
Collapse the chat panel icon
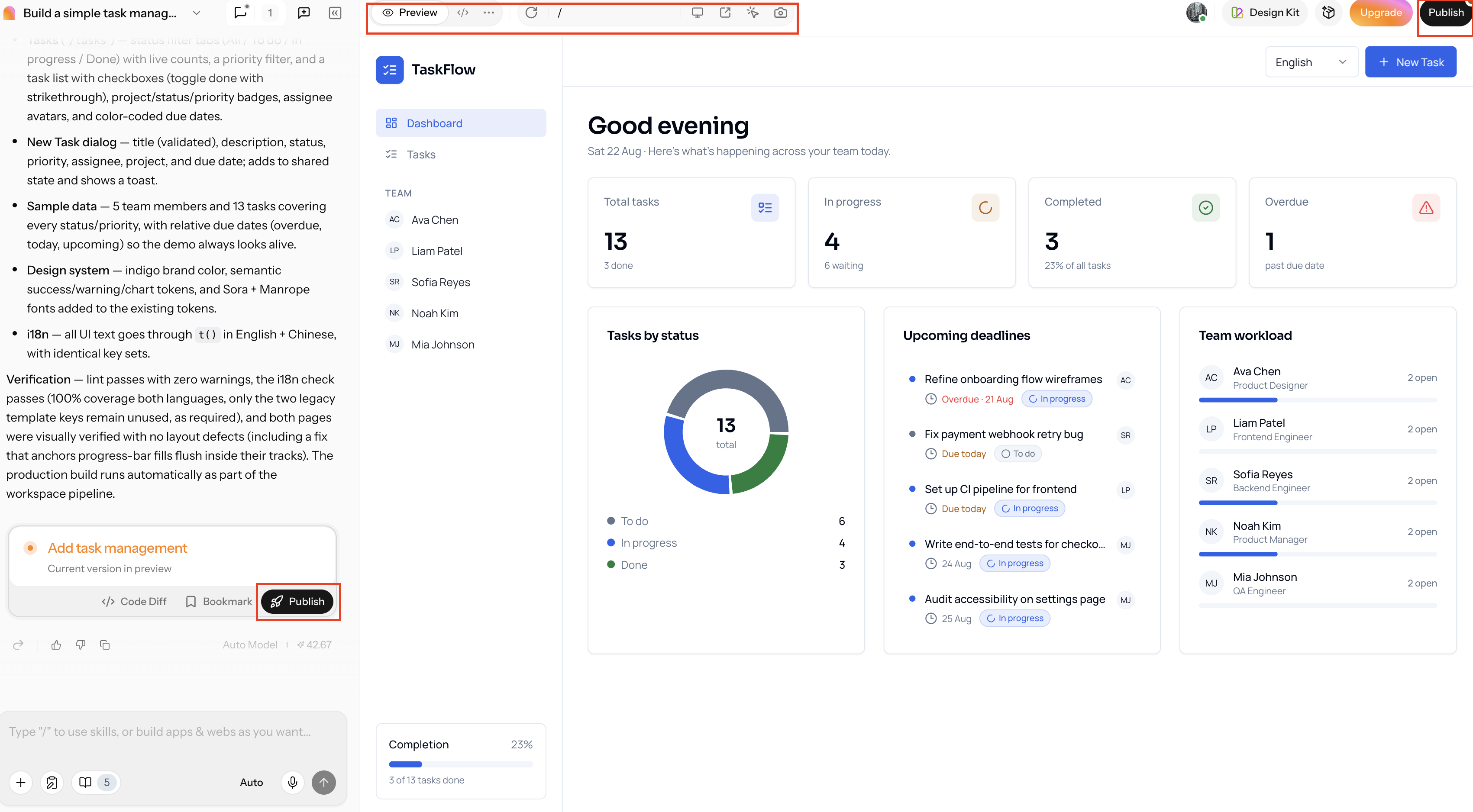335,13
